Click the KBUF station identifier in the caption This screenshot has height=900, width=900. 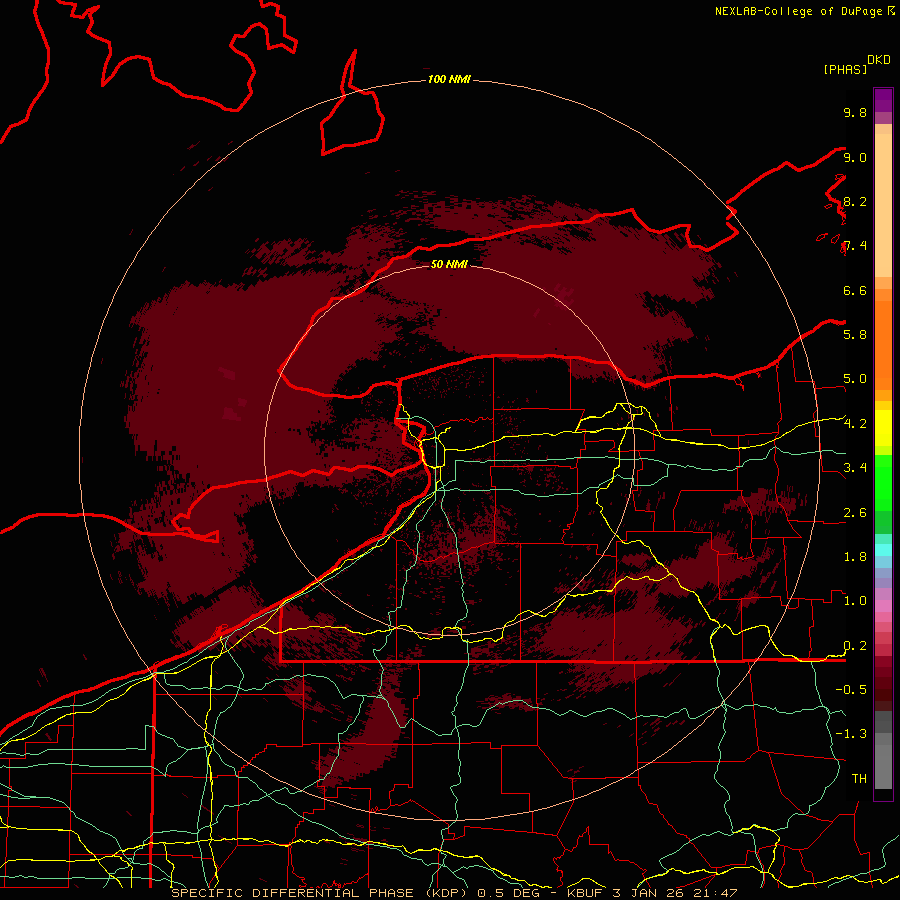point(586,893)
